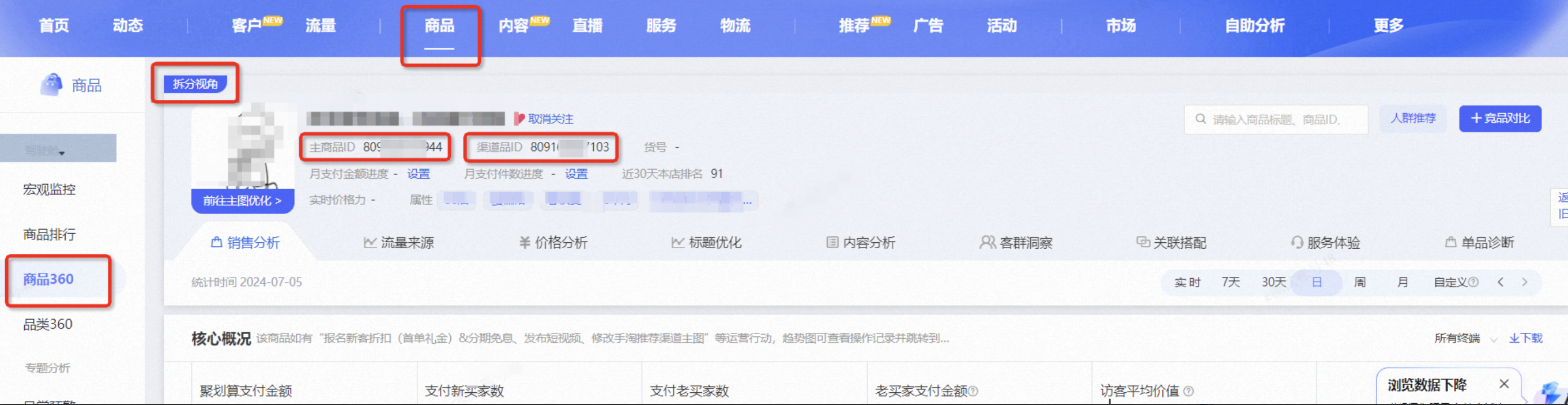Switch to the 销售分析 tab

(x=246, y=242)
